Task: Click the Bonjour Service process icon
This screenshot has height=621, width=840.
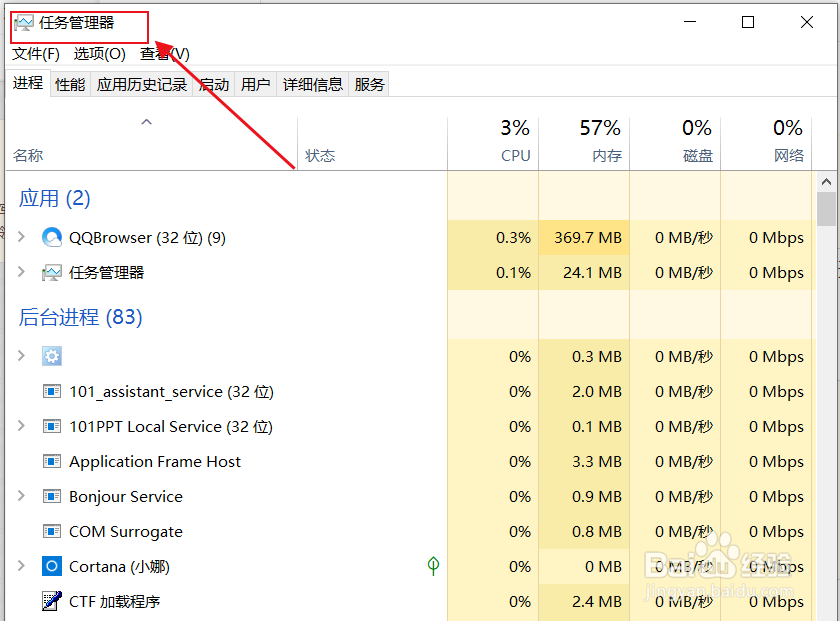Action: pyautogui.click(x=52, y=497)
